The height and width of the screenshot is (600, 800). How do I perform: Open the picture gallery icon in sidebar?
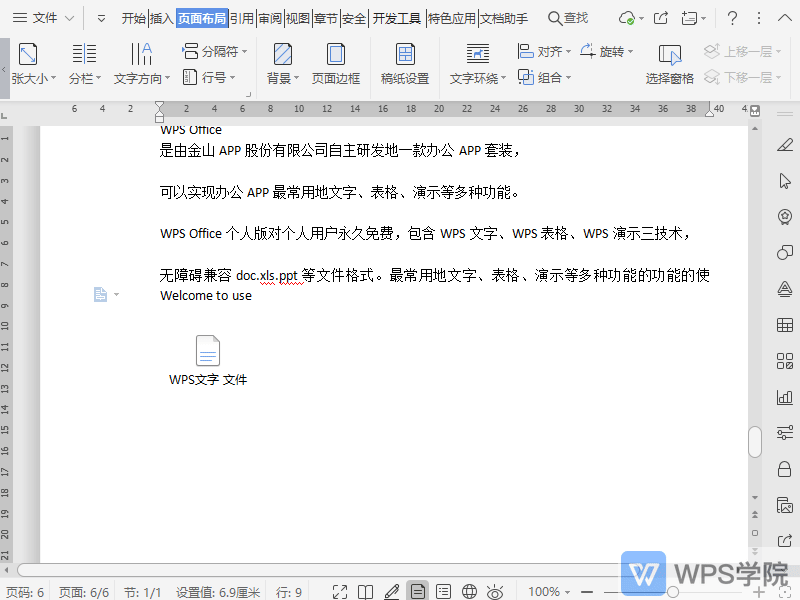point(785,505)
